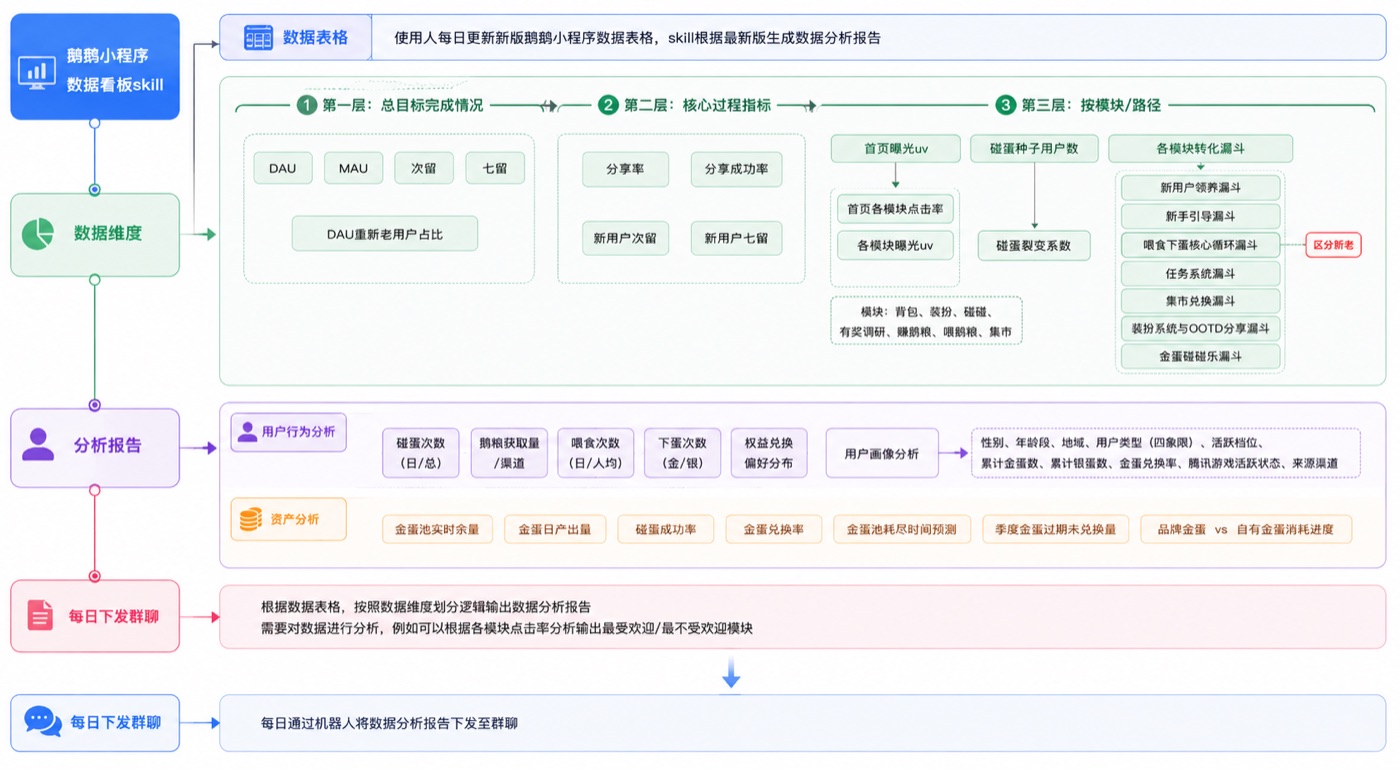
Task: Click the 资产分析 coin stack icon
Action: pyautogui.click(x=249, y=519)
